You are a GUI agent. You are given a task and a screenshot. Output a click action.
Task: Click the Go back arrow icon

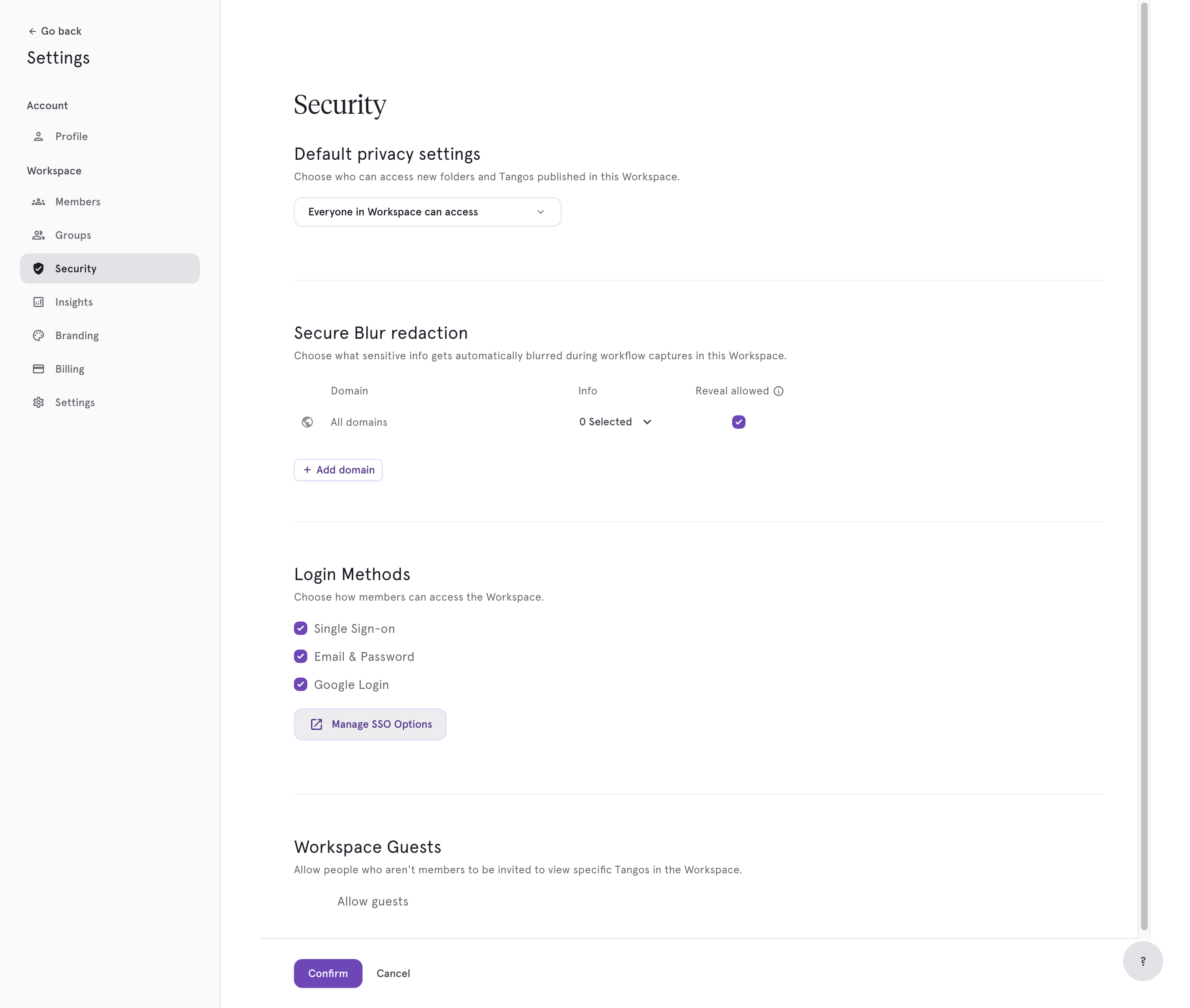tap(33, 31)
